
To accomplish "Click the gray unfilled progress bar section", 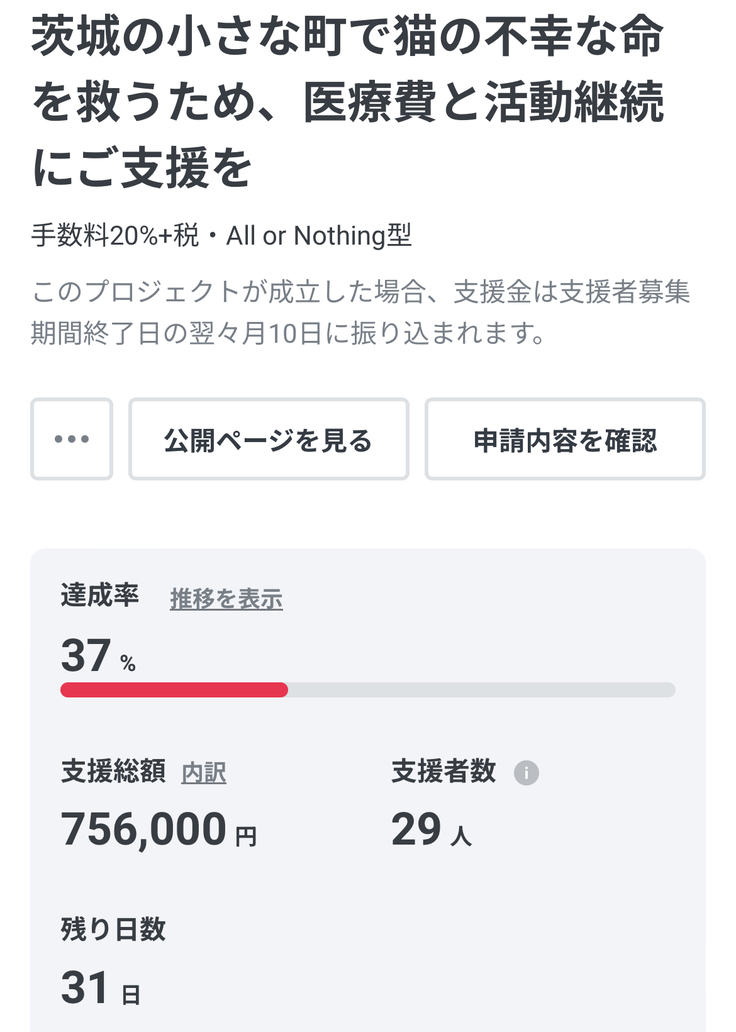I will (x=481, y=689).
